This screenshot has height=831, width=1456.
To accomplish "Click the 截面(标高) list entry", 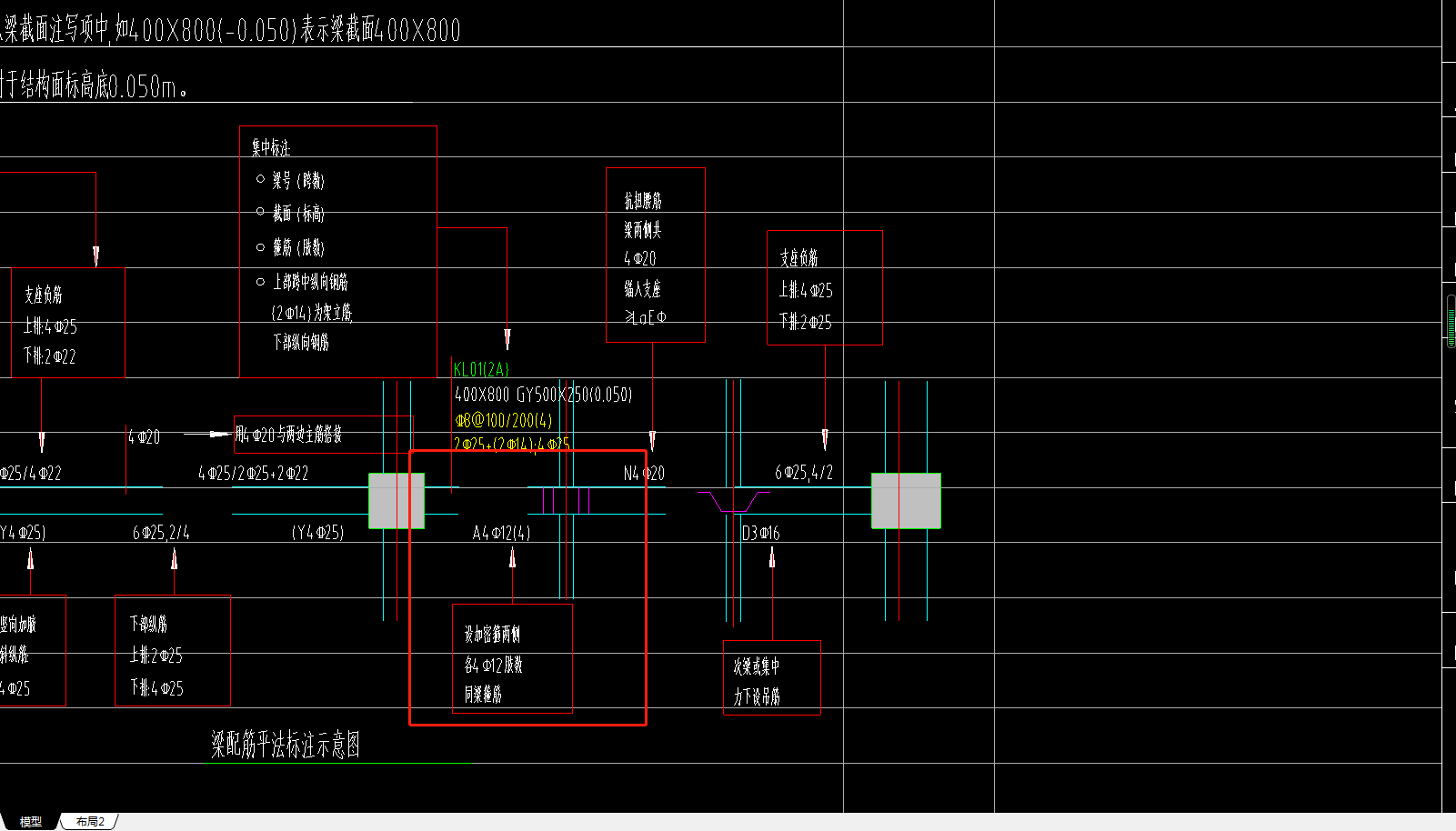I will click(x=298, y=214).
